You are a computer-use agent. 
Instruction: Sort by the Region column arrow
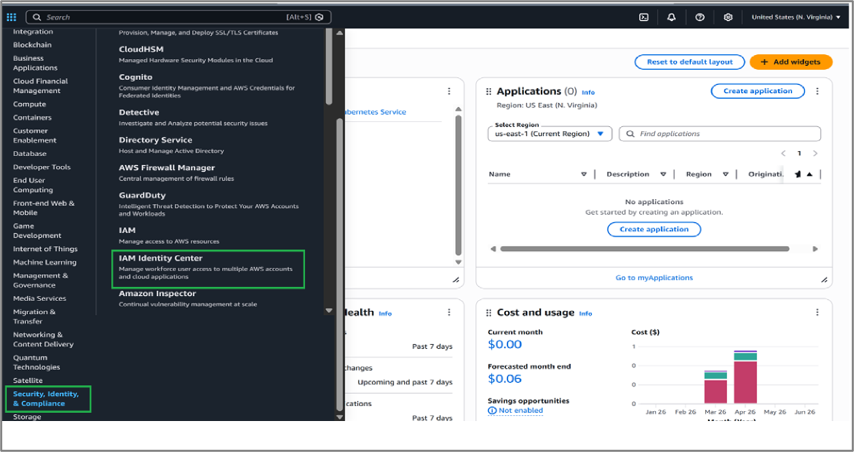pyautogui.click(x=725, y=174)
